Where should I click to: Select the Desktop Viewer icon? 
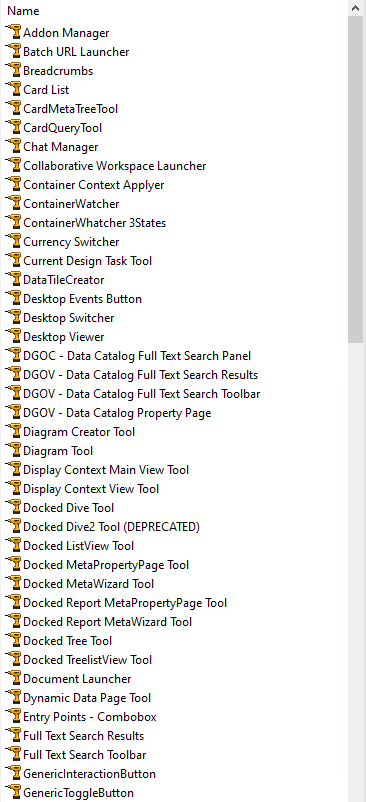point(13,337)
